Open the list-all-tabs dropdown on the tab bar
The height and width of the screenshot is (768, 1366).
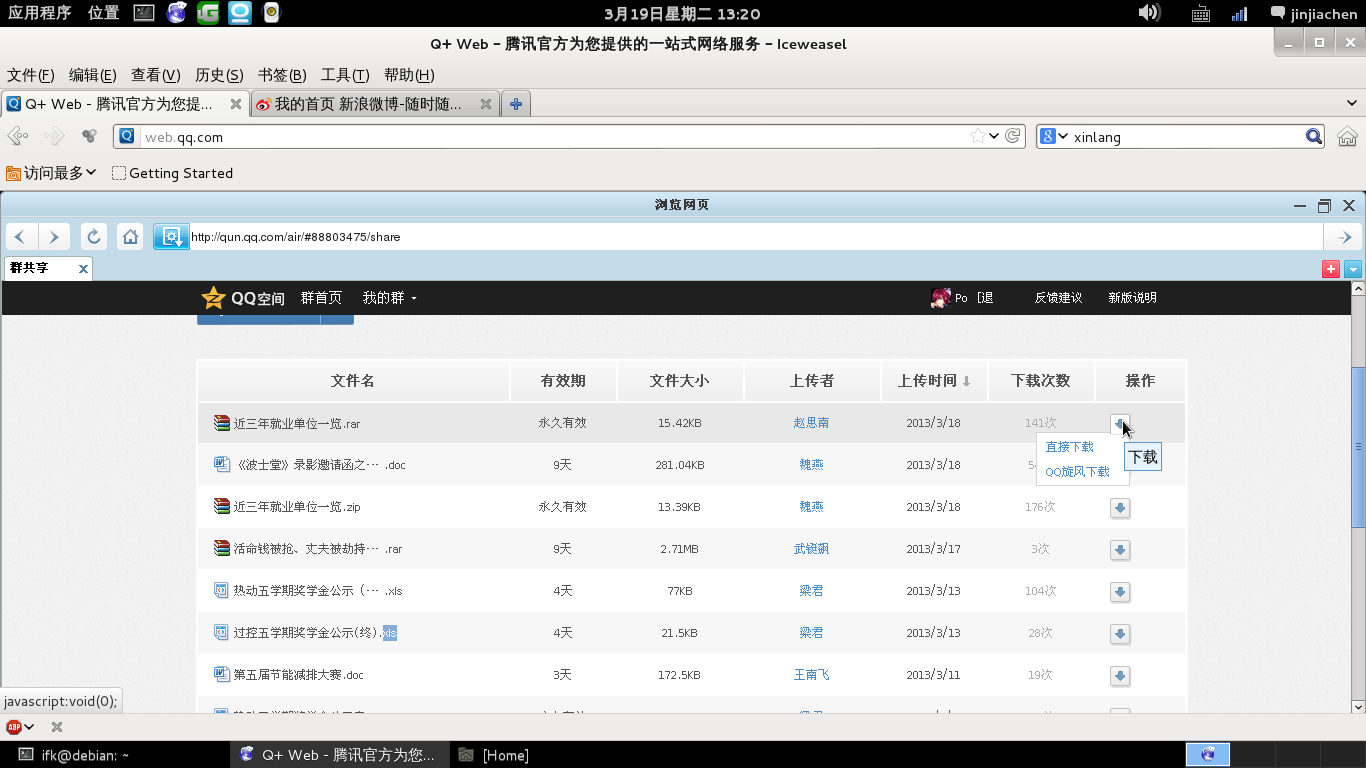click(x=1352, y=104)
